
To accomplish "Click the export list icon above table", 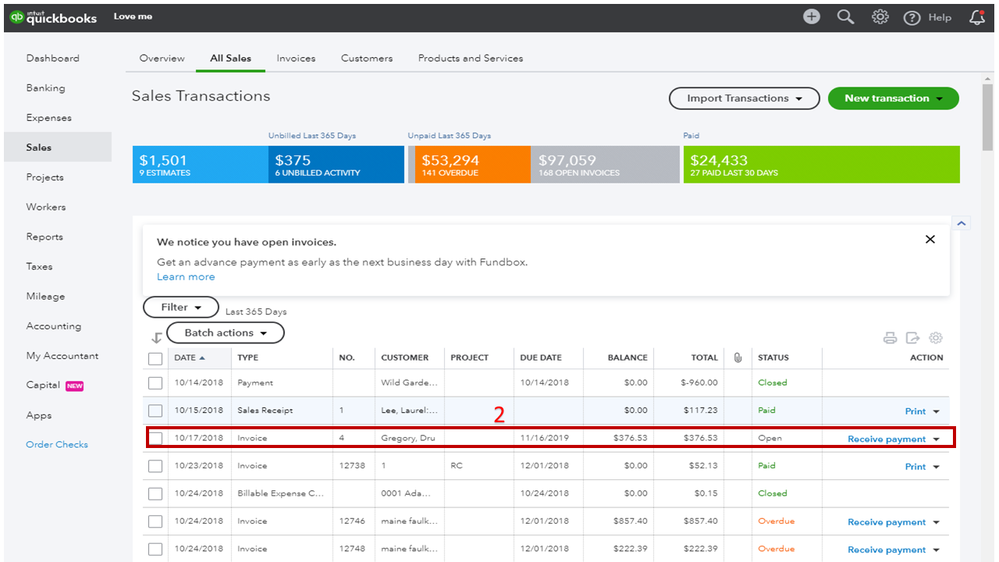I will (913, 339).
